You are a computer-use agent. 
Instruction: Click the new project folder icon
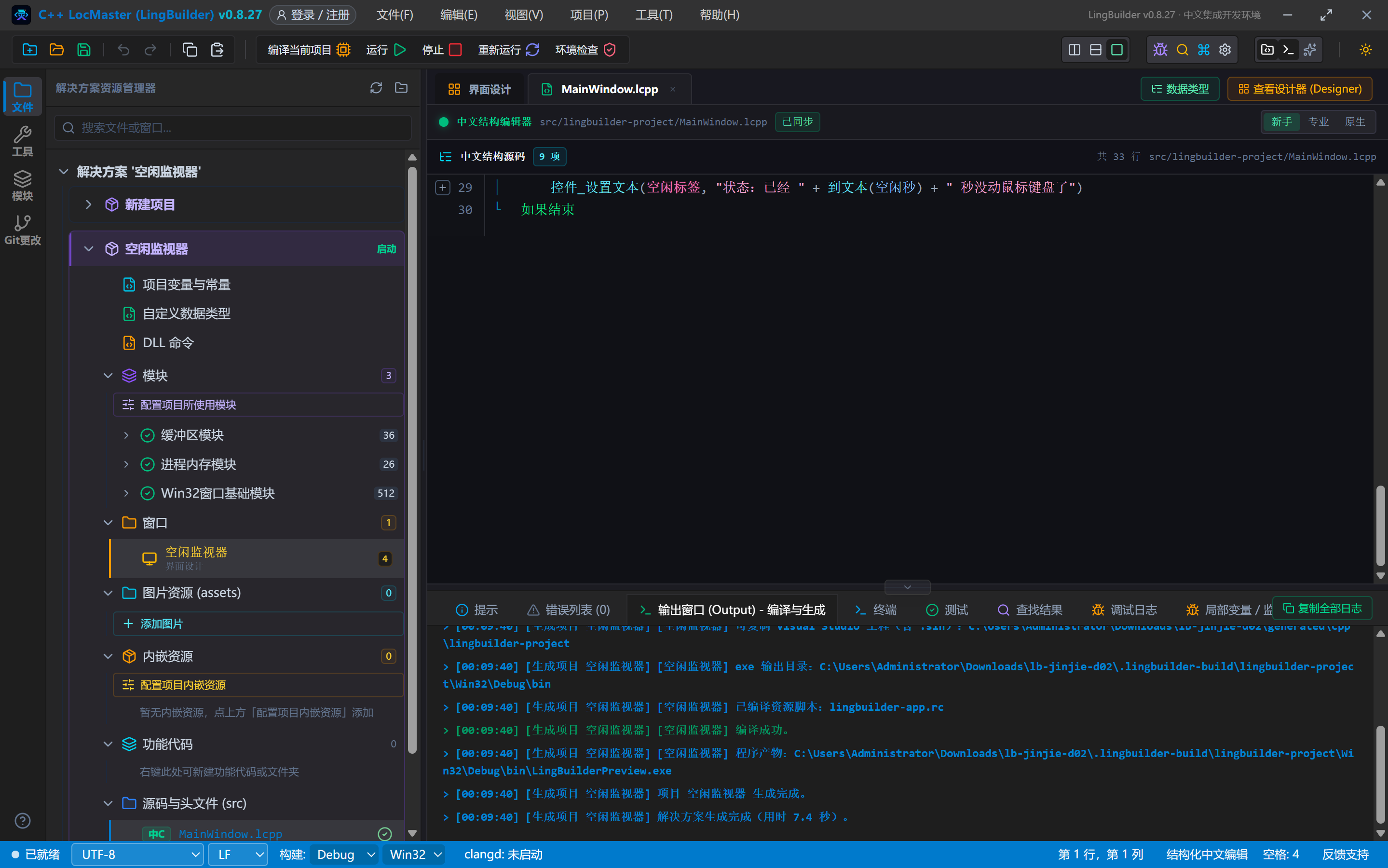pyautogui.click(x=29, y=50)
